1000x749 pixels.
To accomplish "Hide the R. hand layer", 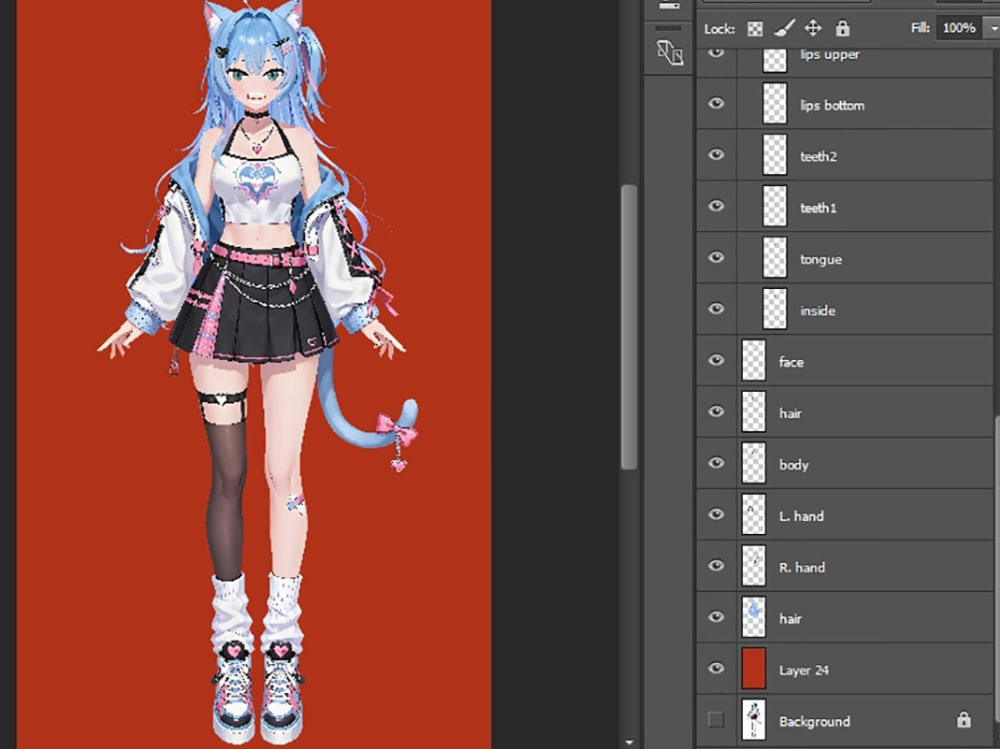I will tap(716, 565).
